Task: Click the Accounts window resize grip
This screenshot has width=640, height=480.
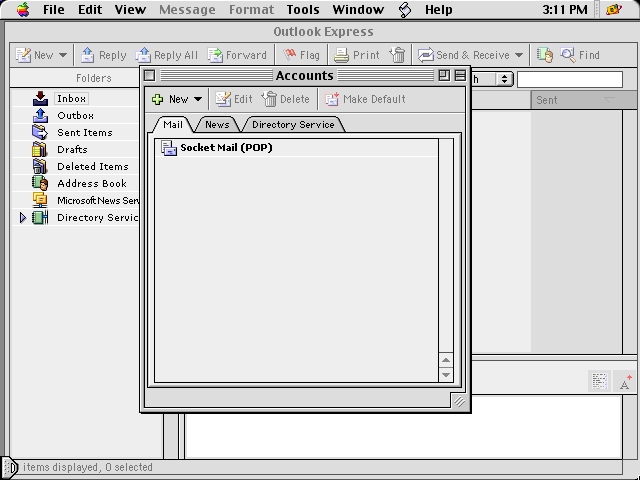Action: coord(459,402)
